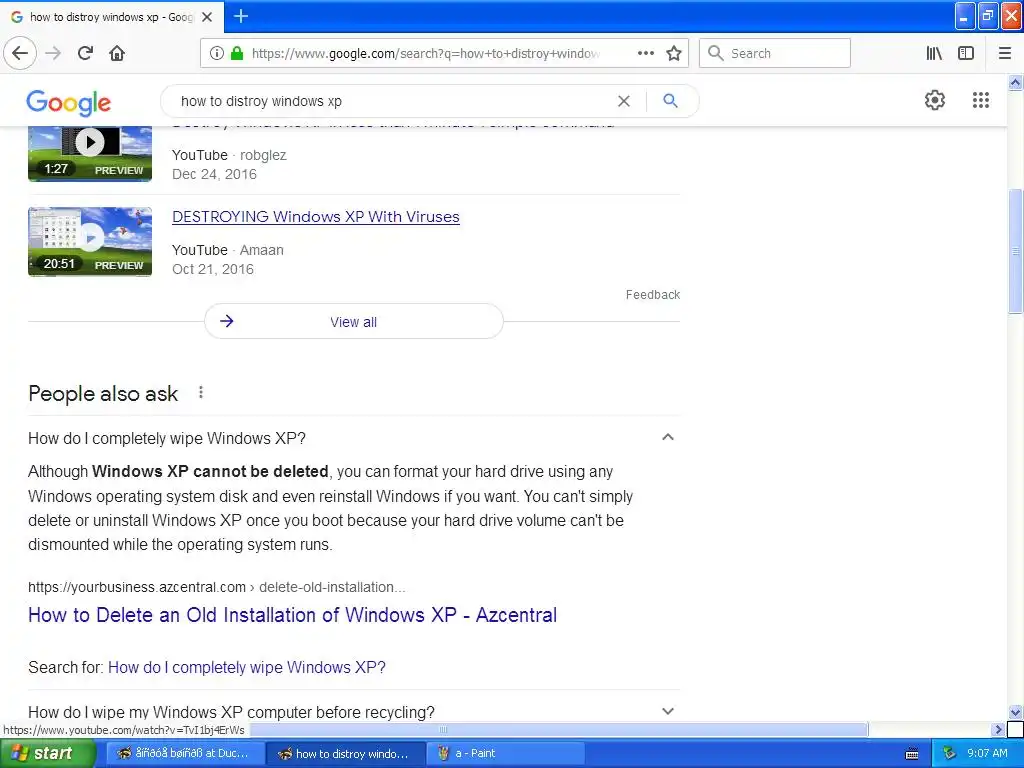
Task: Click 'Dec 24, 2016' date text
Action: 214,174
